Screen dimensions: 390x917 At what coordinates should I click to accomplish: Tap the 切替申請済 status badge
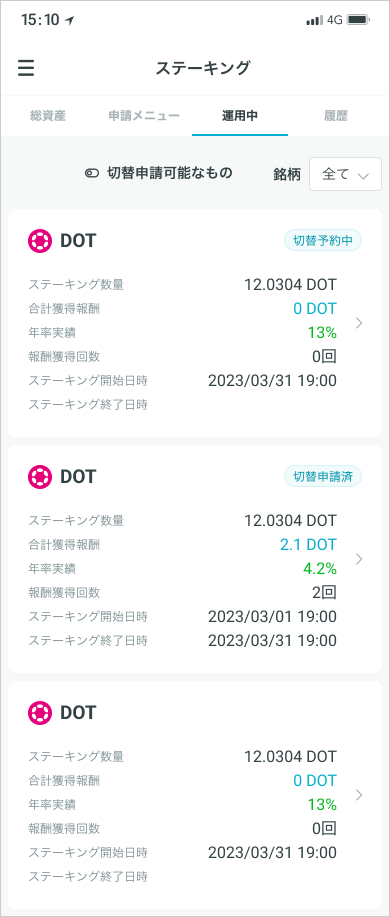coord(323,477)
